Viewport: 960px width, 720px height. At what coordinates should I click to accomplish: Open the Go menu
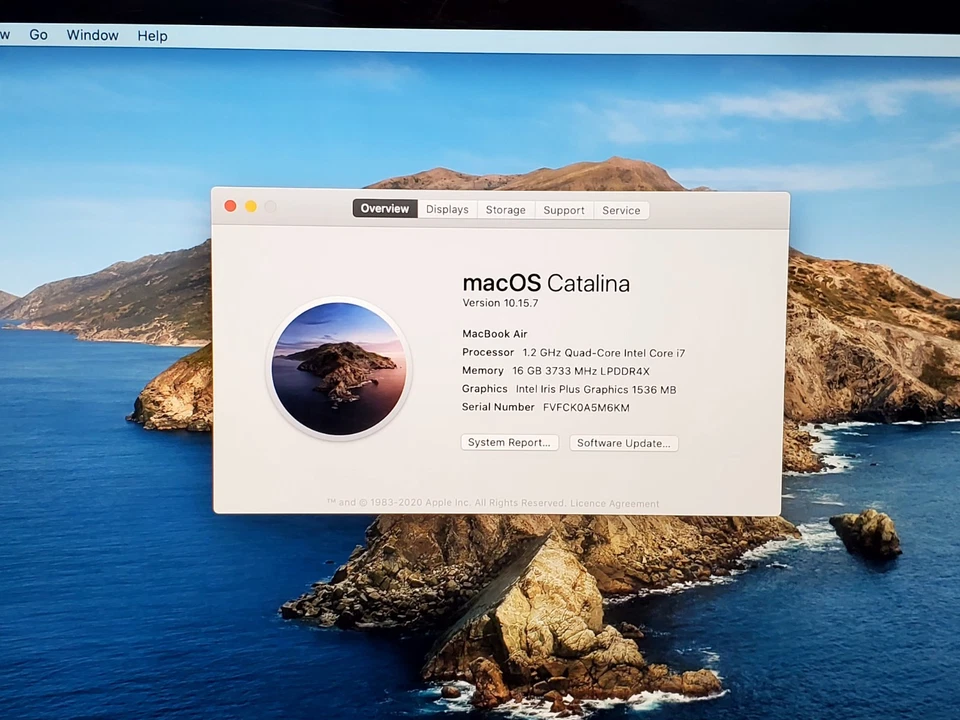pos(39,35)
